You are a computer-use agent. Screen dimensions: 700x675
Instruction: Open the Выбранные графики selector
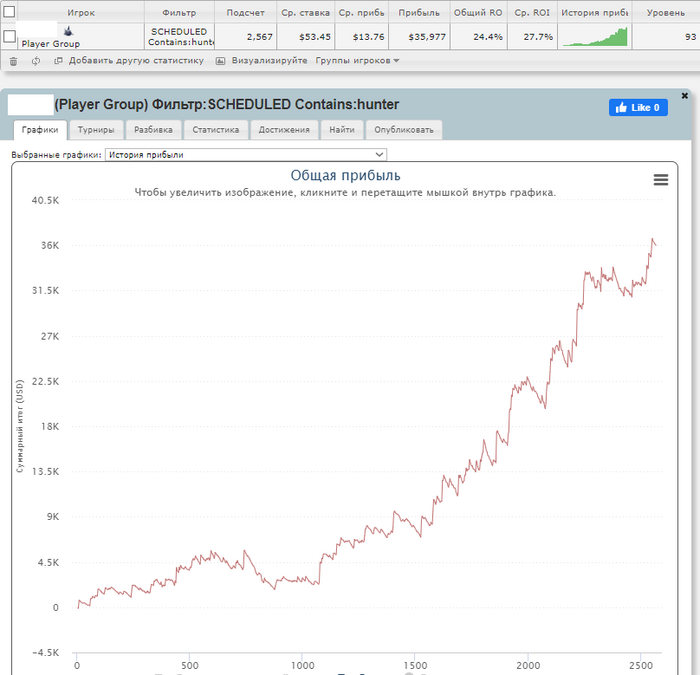(x=246, y=154)
